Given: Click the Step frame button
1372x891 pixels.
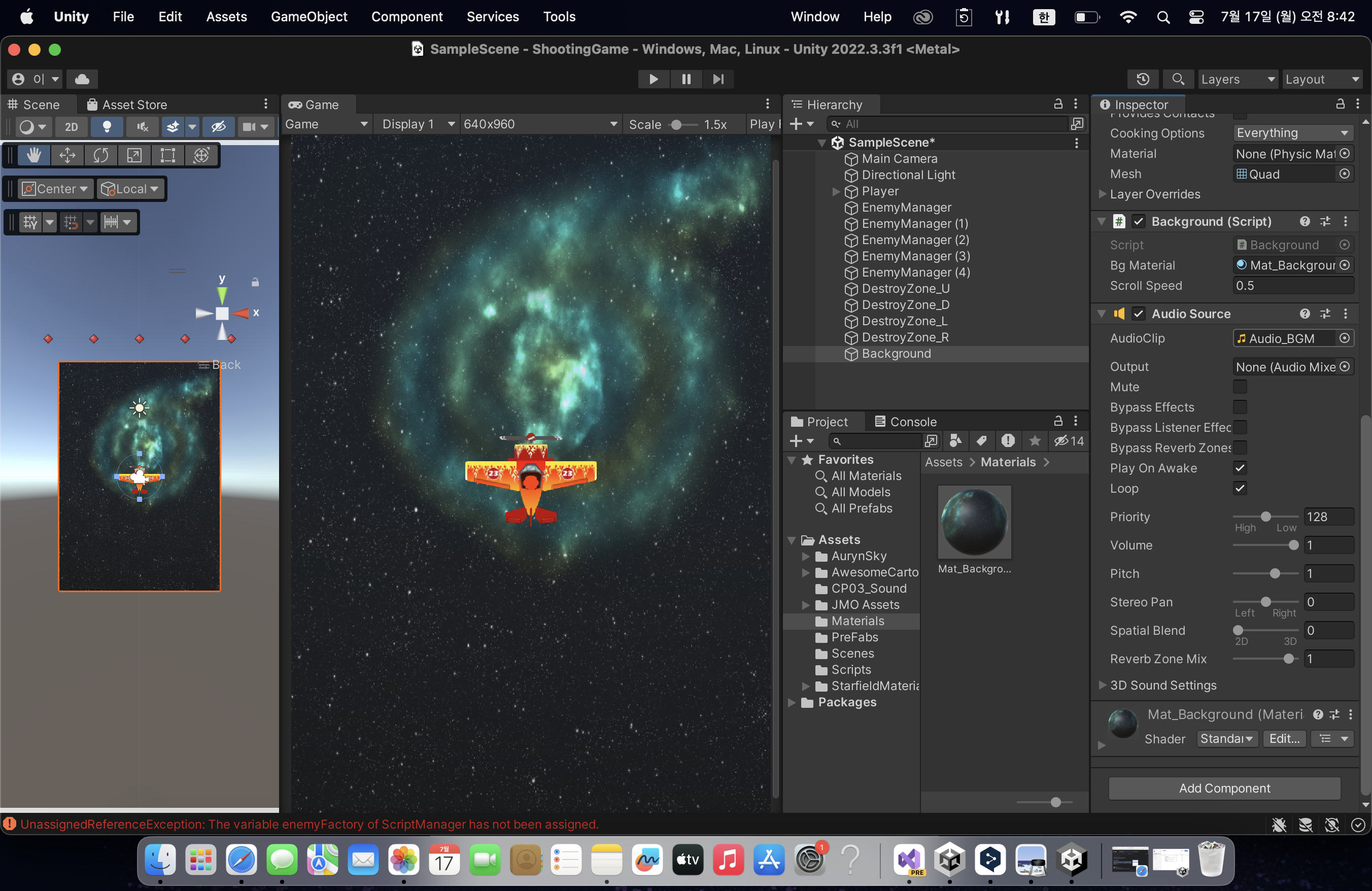Looking at the screenshot, I should 717,79.
